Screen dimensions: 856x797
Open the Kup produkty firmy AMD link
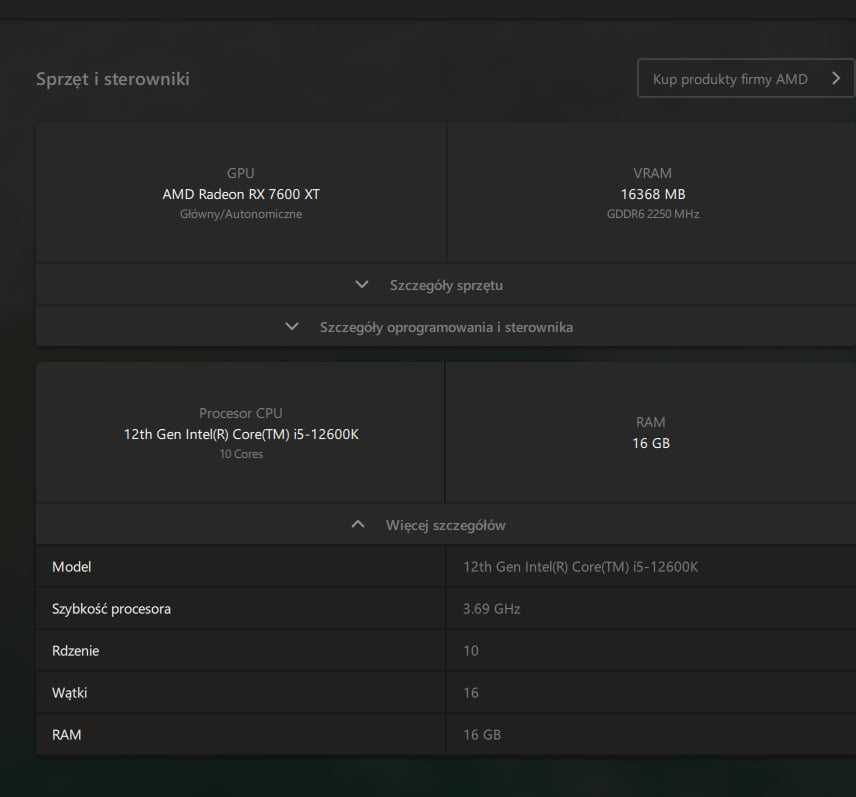(745, 79)
